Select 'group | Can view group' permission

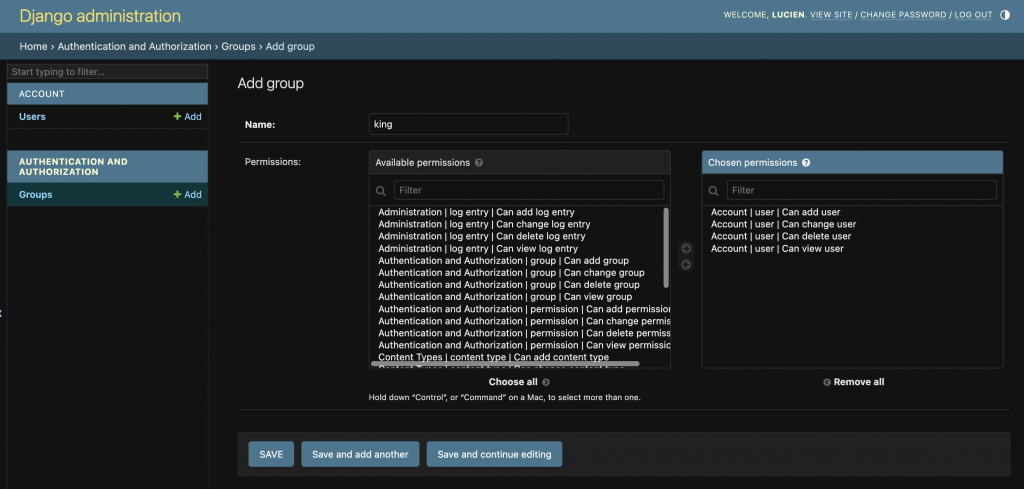point(505,296)
